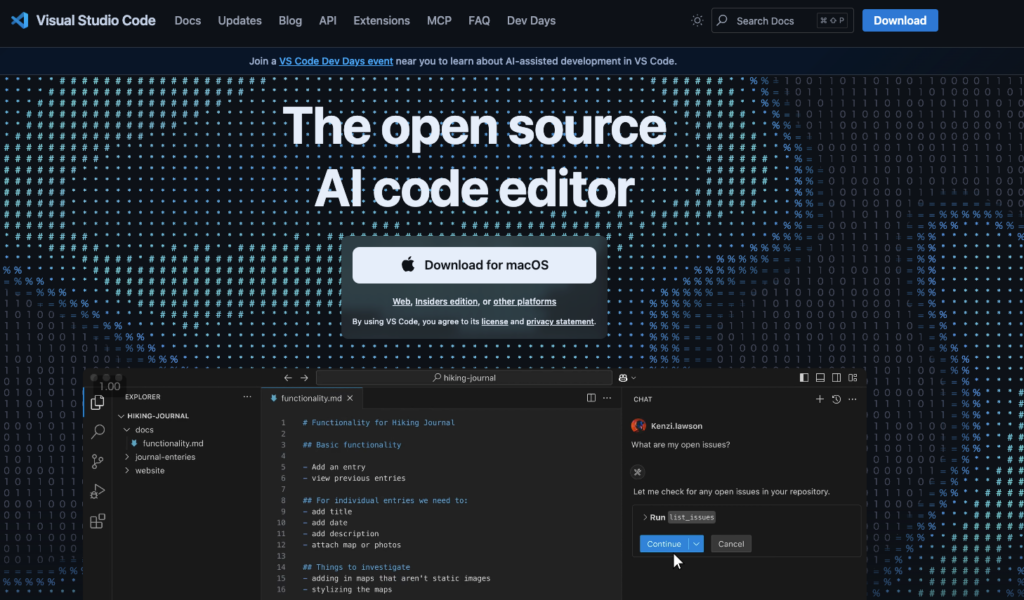Toggle bottom panel layout icon

click(820, 378)
